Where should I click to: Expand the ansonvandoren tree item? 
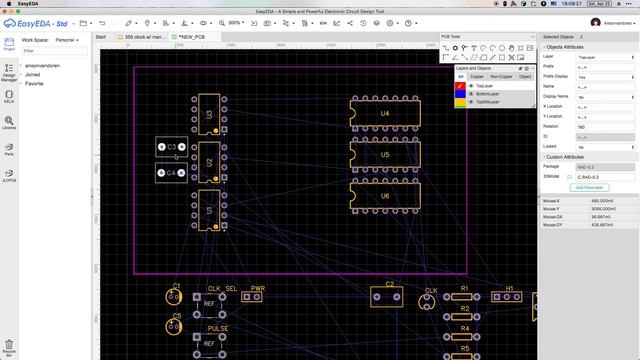click(x=21, y=66)
